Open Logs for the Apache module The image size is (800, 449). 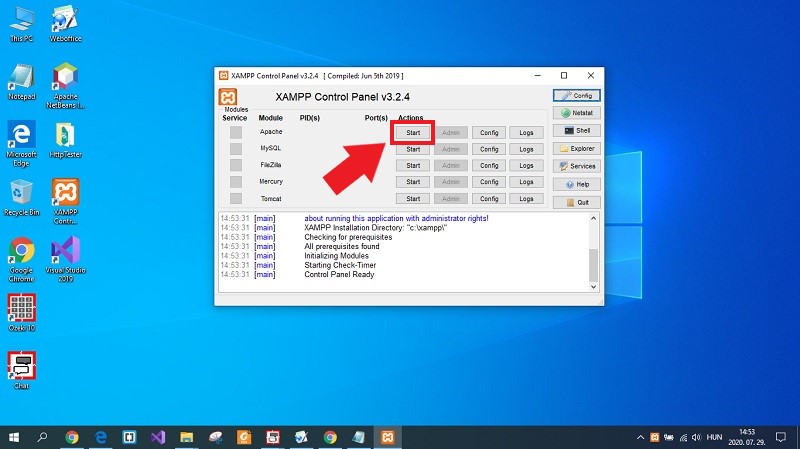pyautogui.click(x=526, y=133)
